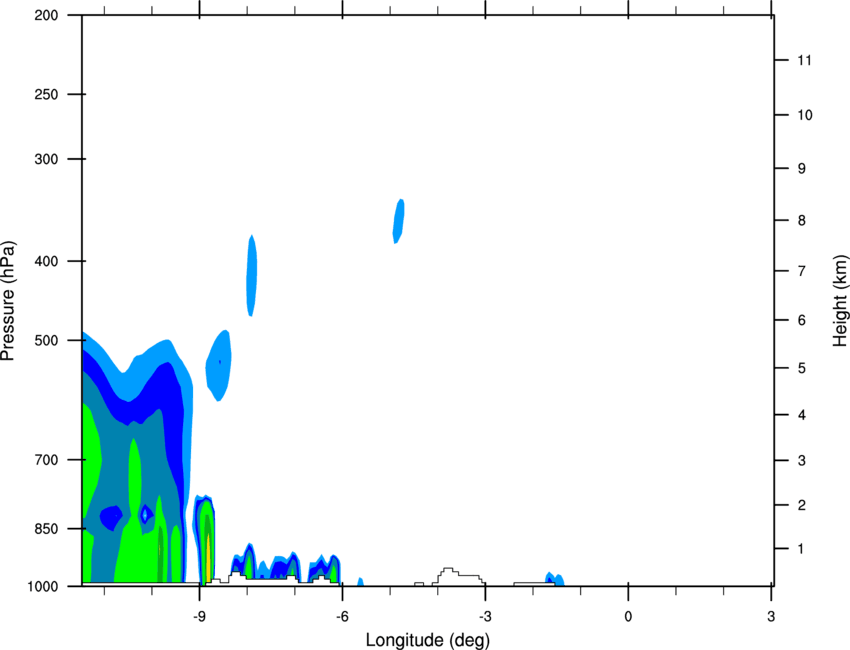Click the -6 longitude tick label
850x650 pixels.
click(342, 616)
